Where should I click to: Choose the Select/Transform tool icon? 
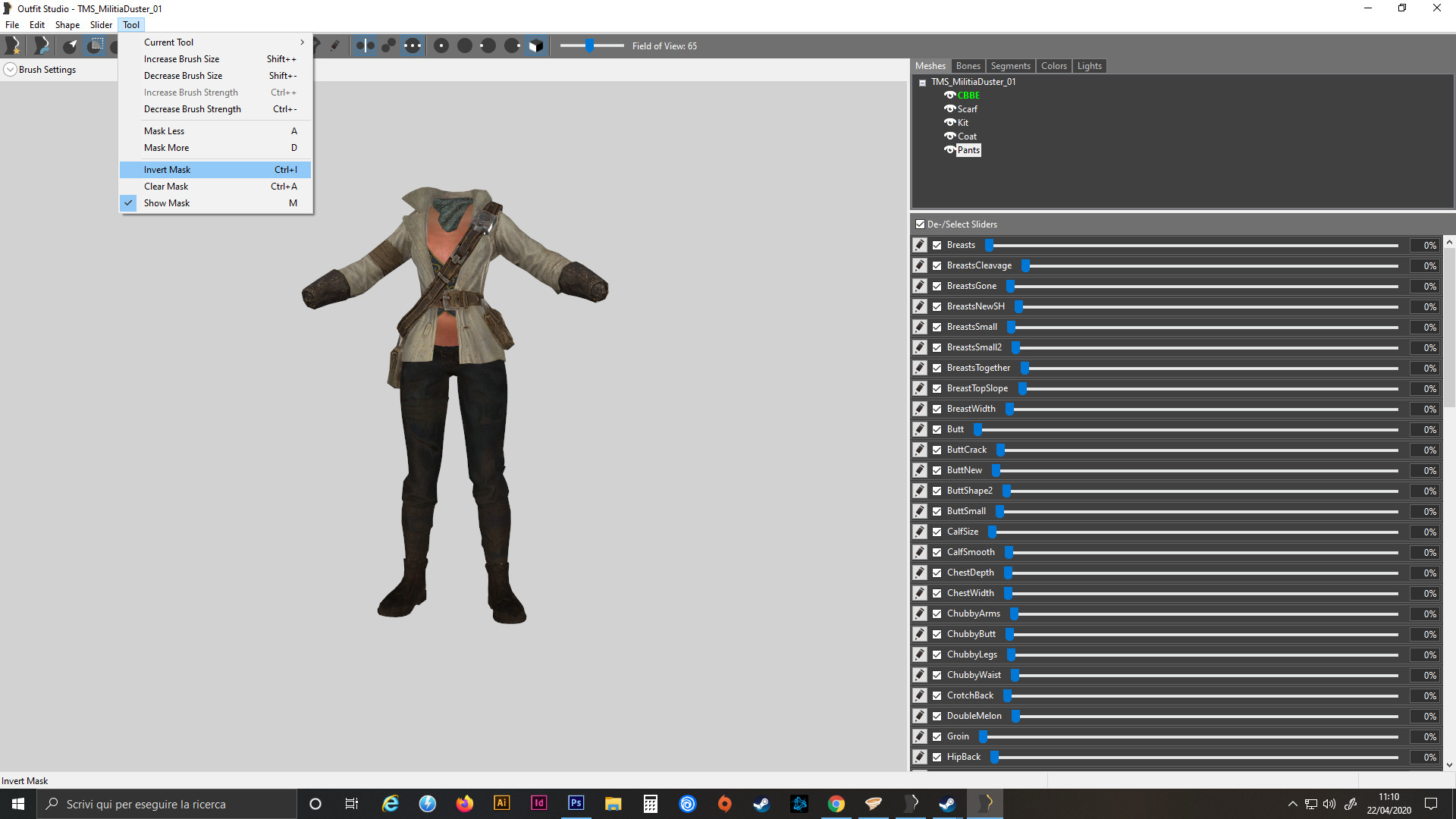[x=70, y=45]
